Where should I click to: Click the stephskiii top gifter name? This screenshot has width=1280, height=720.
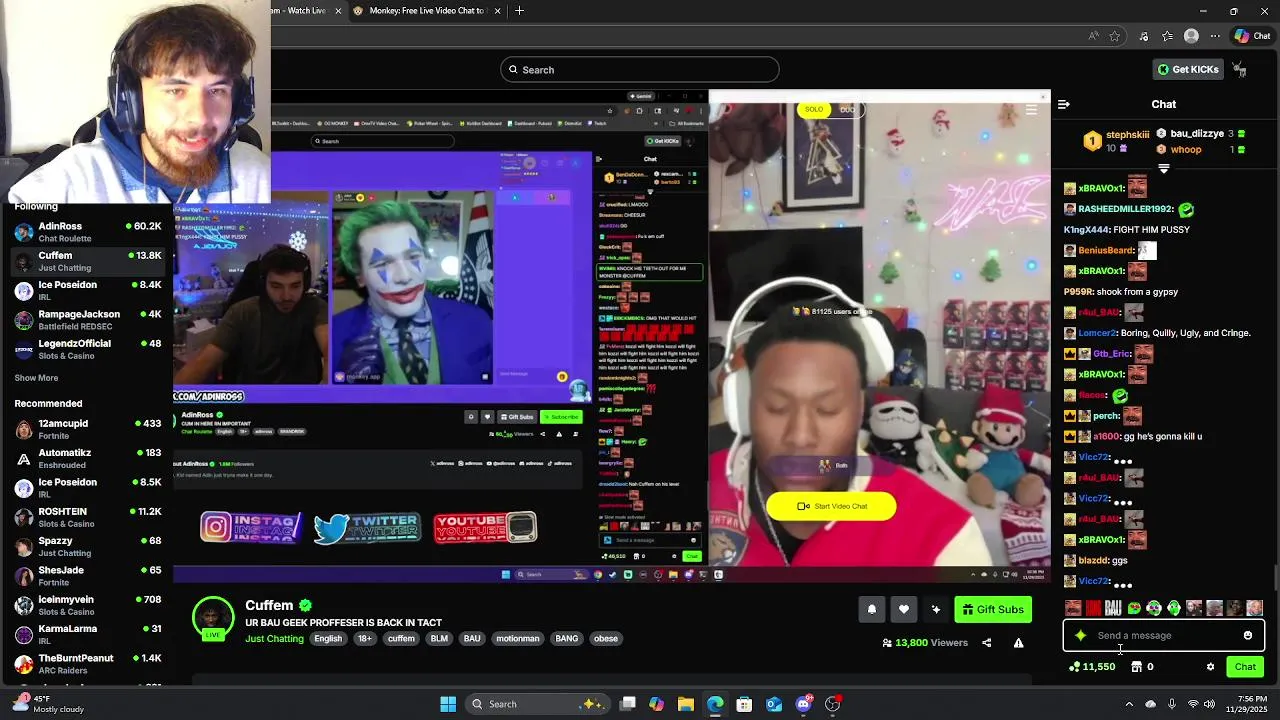(1127, 135)
